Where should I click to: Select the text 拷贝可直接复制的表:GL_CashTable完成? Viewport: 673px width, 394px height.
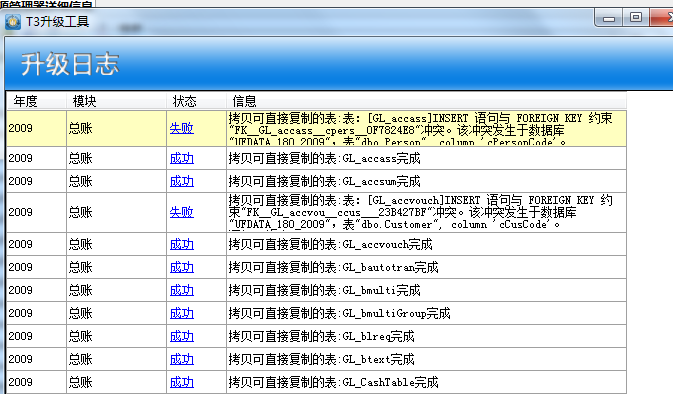pos(333,382)
